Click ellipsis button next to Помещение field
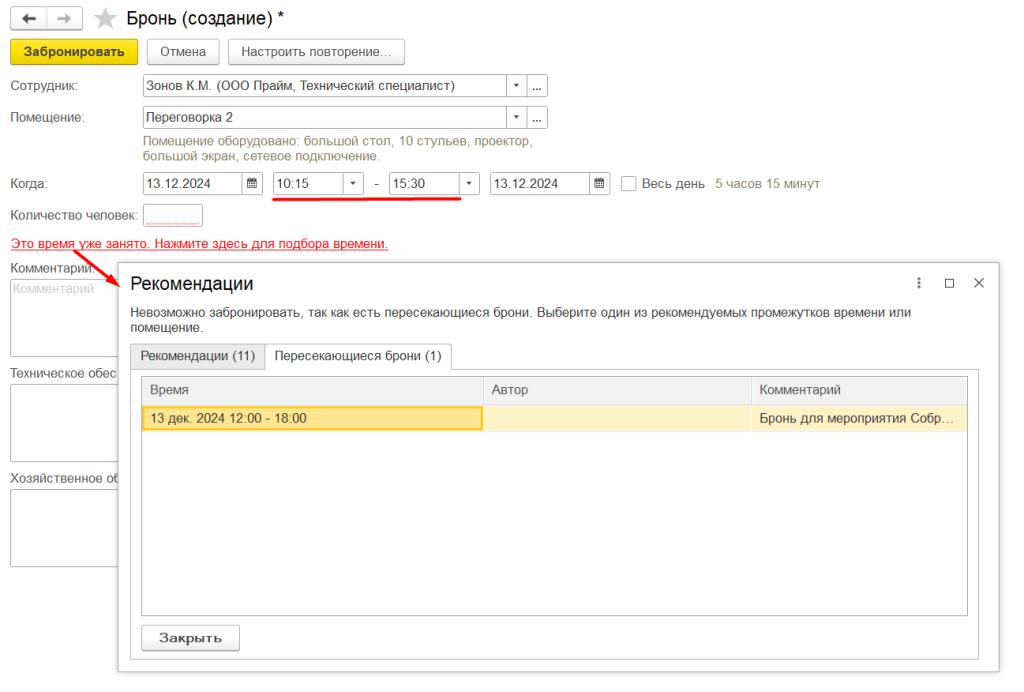 pyautogui.click(x=538, y=118)
